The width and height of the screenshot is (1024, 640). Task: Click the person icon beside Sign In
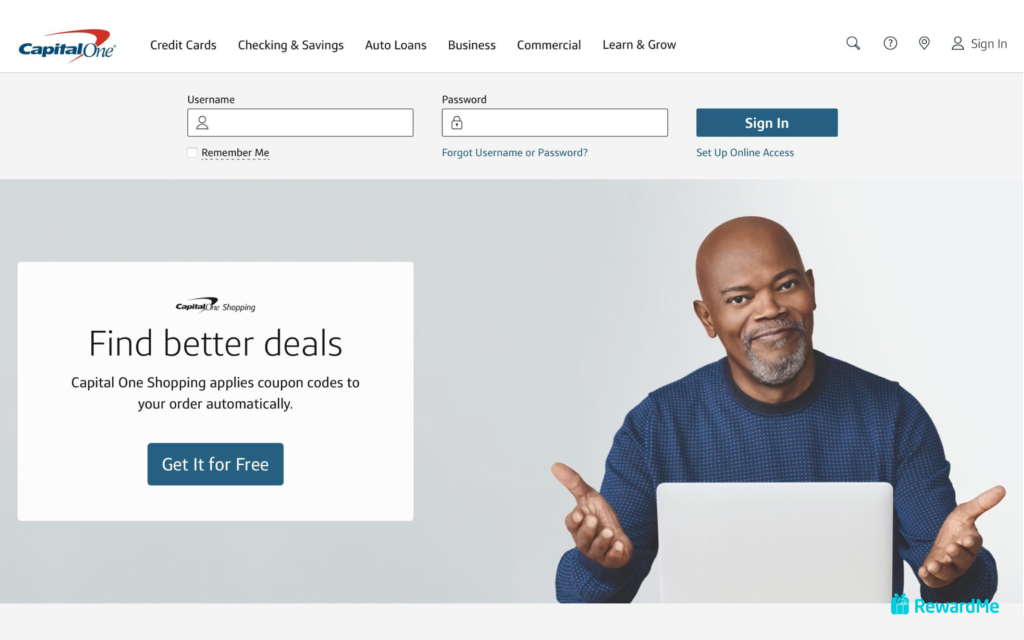coord(957,43)
